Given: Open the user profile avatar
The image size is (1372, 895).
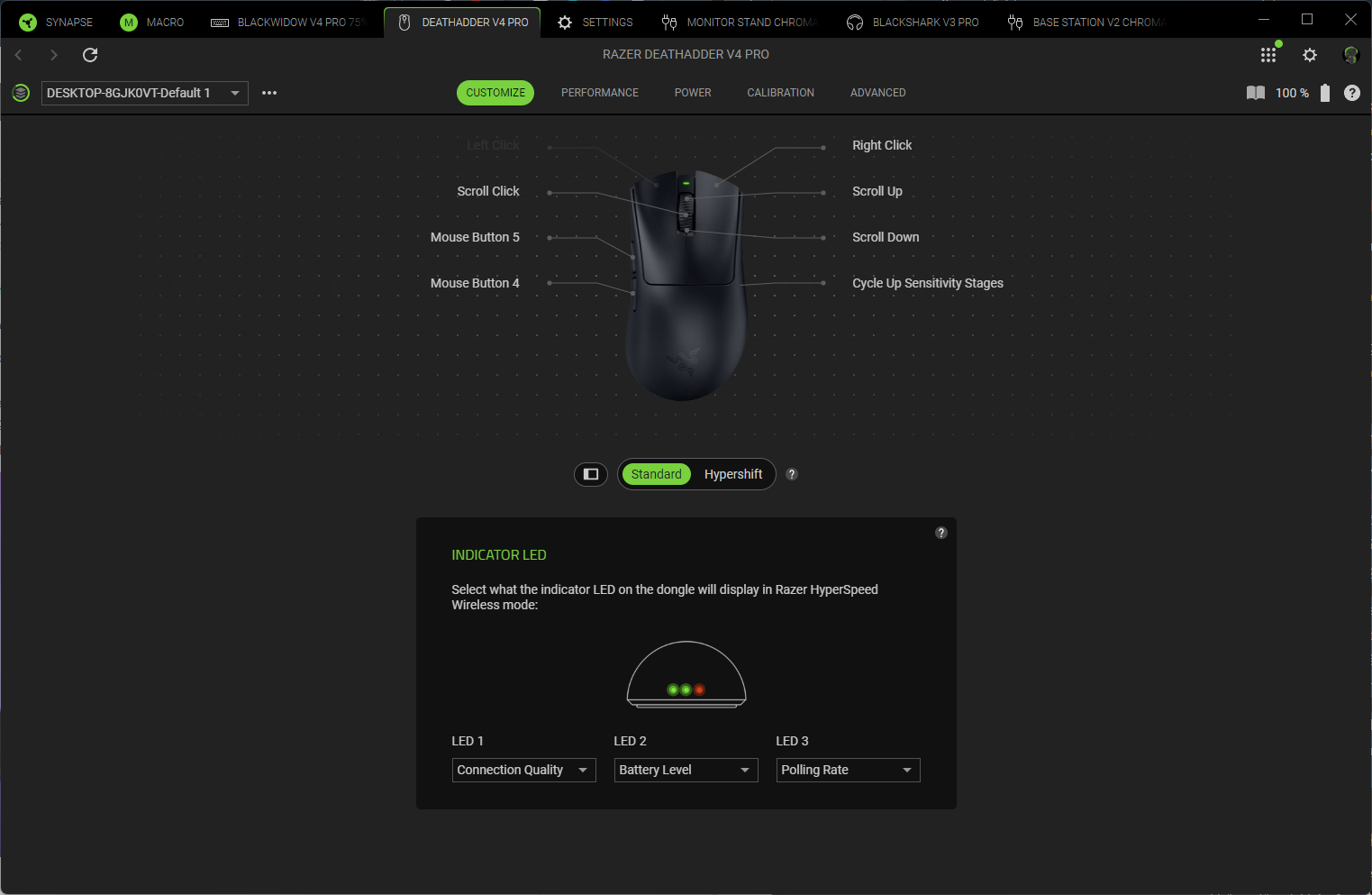Looking at the screenshot, I should point(1350,55).
